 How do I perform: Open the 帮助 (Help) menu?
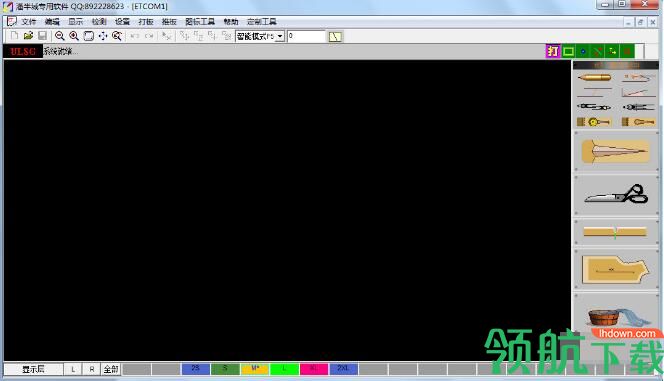(231, 22)
